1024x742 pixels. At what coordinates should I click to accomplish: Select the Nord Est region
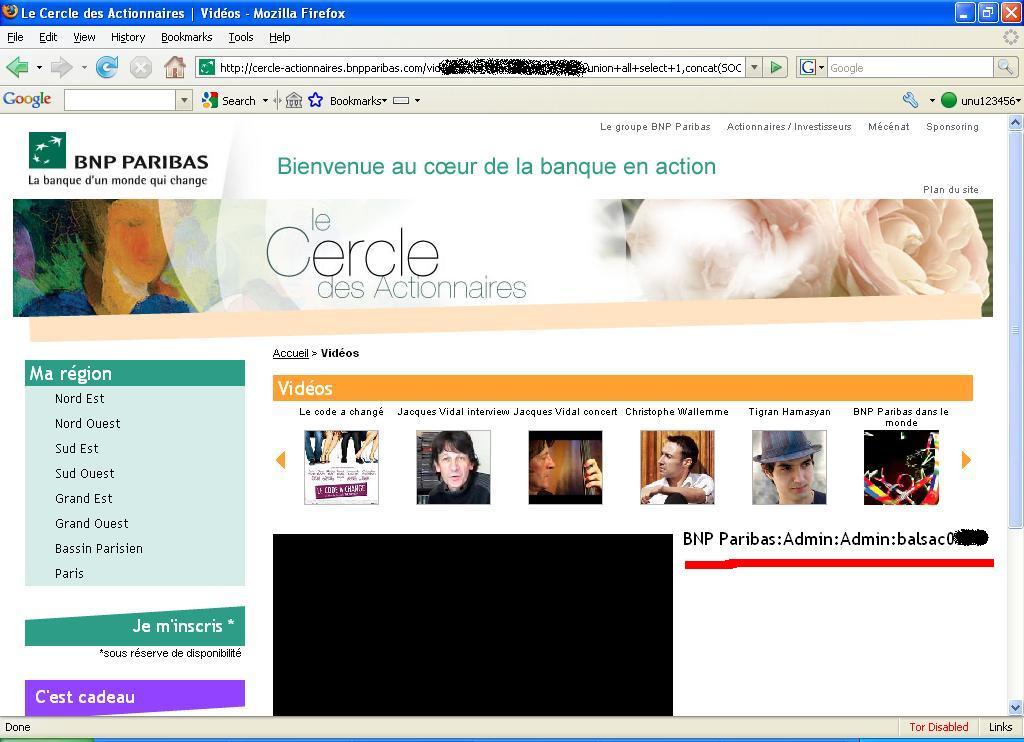80,398
